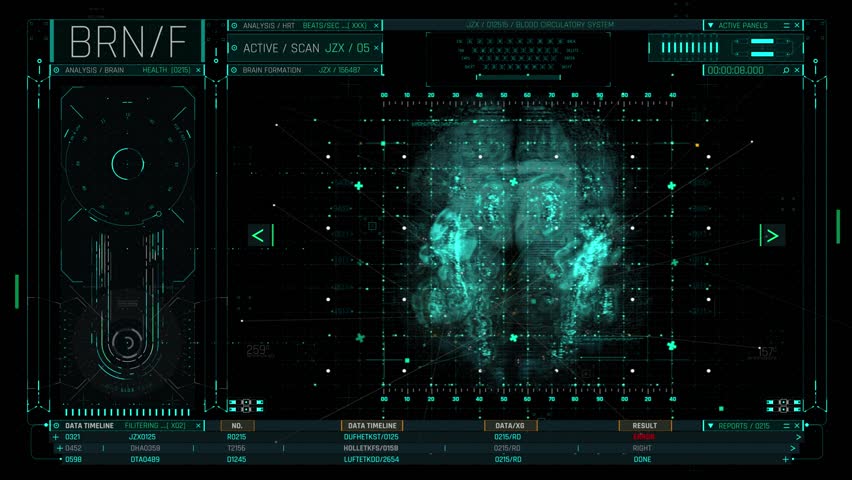Click the upper cyan bar toggle
The height and width of the screenshot is (480, 852).
coord(762,42)
